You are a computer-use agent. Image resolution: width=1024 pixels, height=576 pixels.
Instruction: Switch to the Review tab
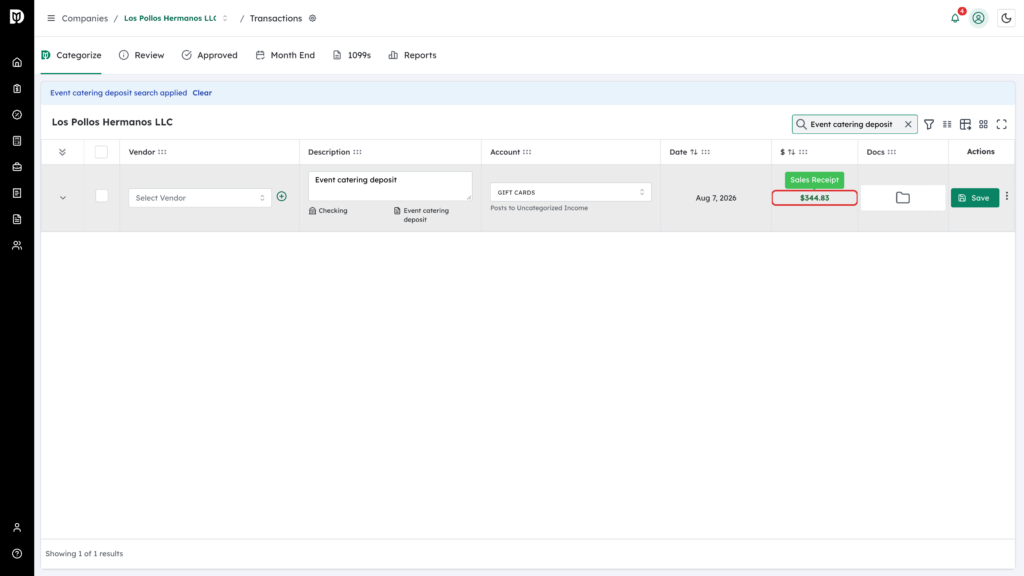coord(141,56)
